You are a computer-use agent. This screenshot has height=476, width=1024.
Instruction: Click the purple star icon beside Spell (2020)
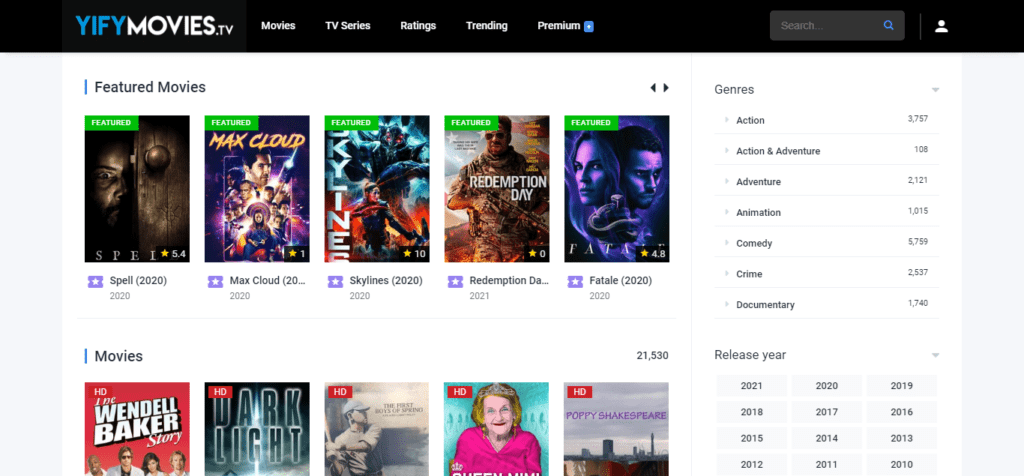(x=95, y=281)
